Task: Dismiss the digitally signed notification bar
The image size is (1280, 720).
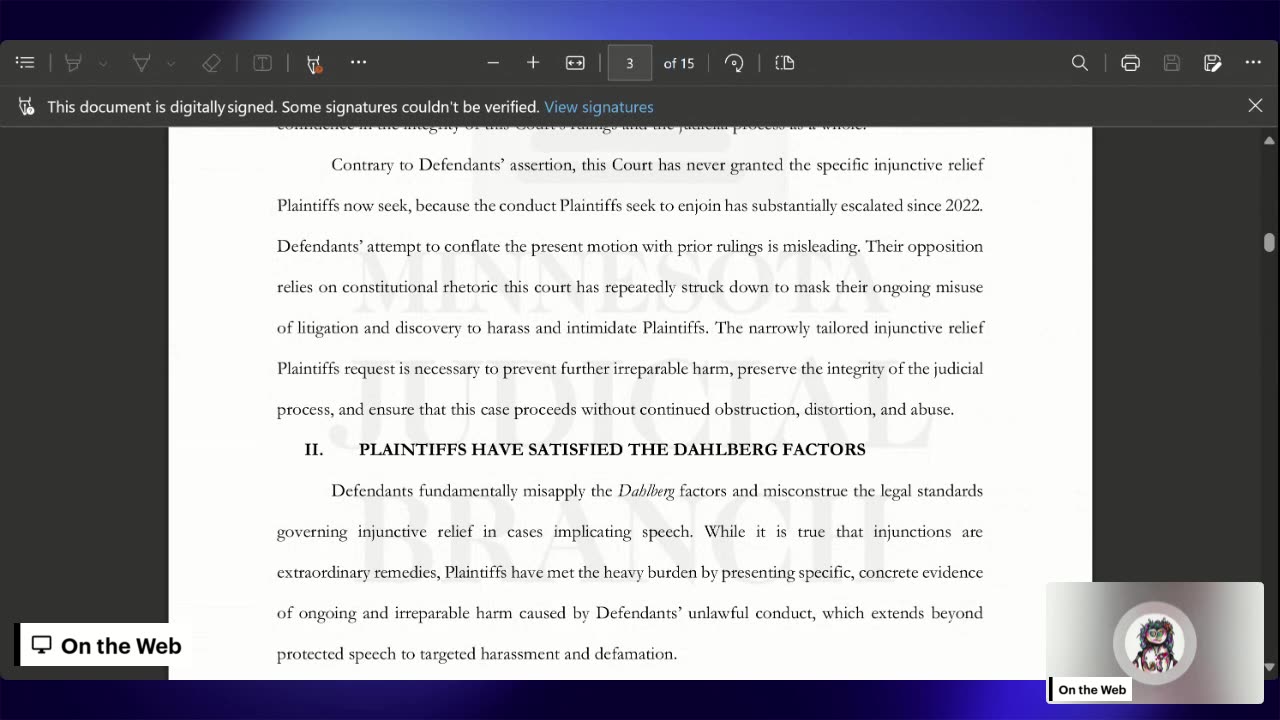Action: (x=1255, y=105)
